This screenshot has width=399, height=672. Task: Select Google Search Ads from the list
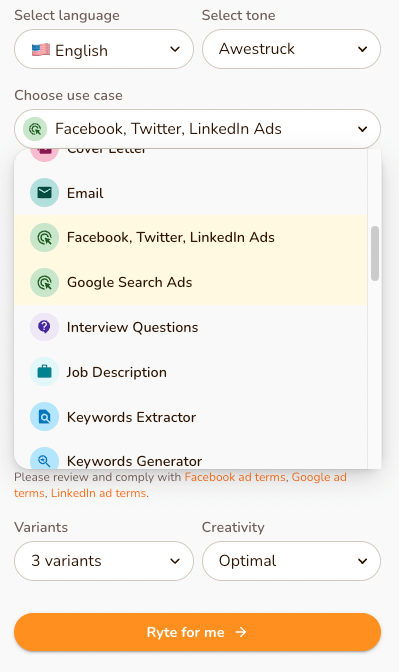coord(191,282)
